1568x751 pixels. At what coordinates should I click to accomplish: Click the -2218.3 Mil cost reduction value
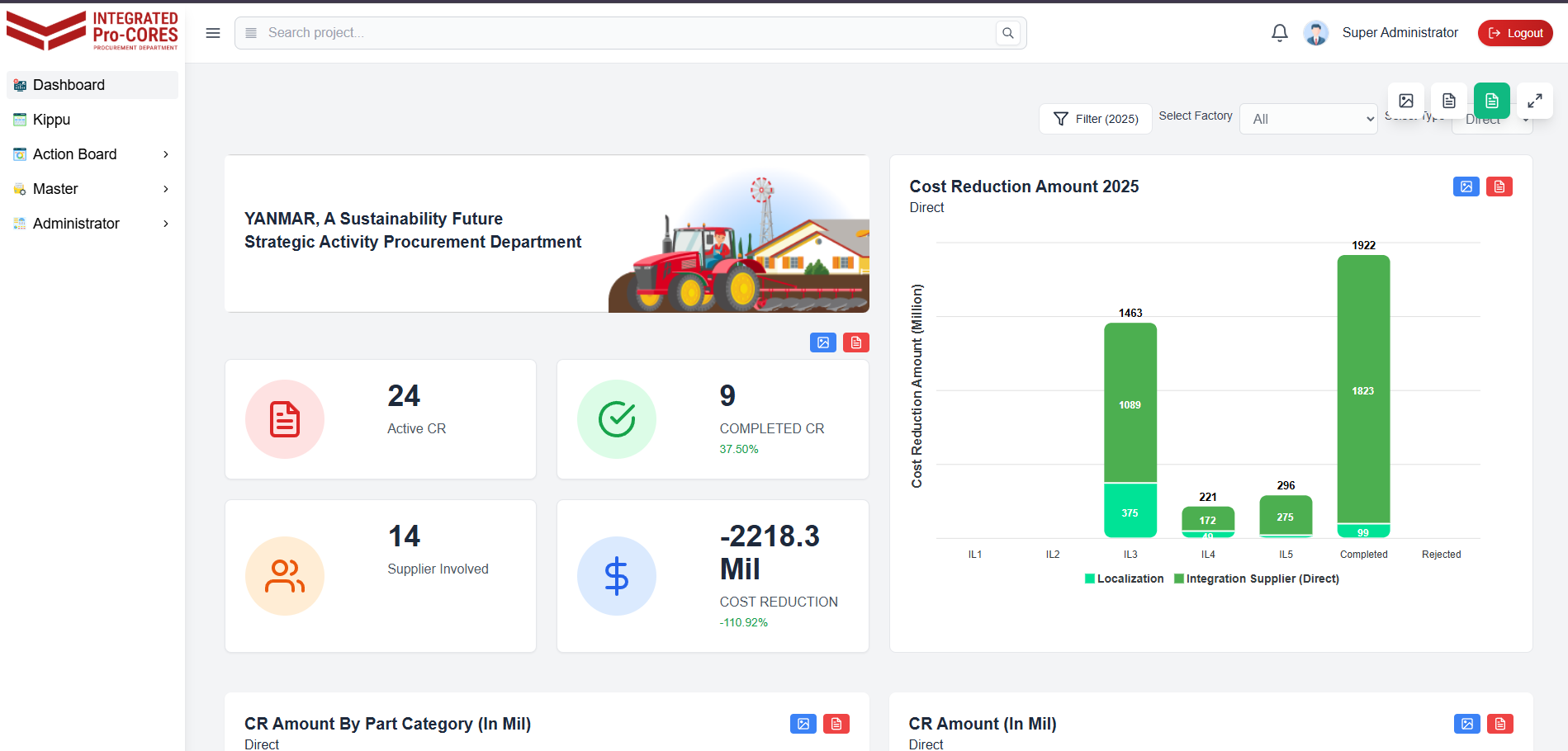(x=770, y=553)
